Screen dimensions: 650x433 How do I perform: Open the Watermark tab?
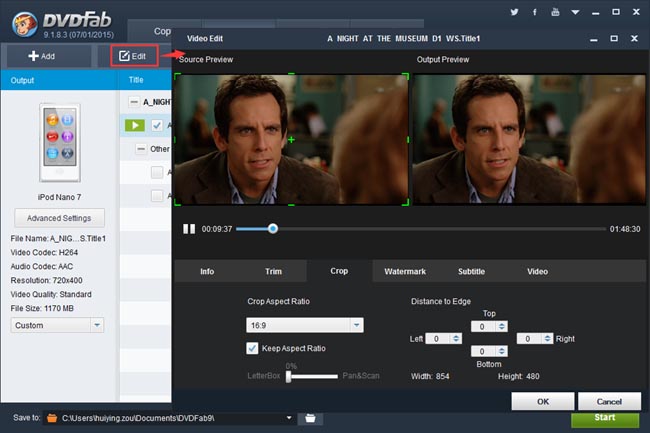405,271
